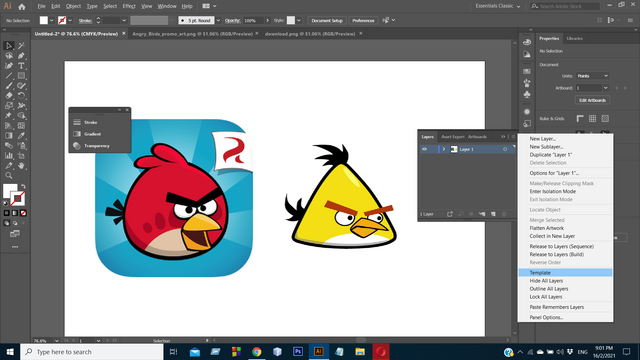The width and height of the screenshot is (640, 360).
Task: Open the Effect menu
Action: (129, 6)
